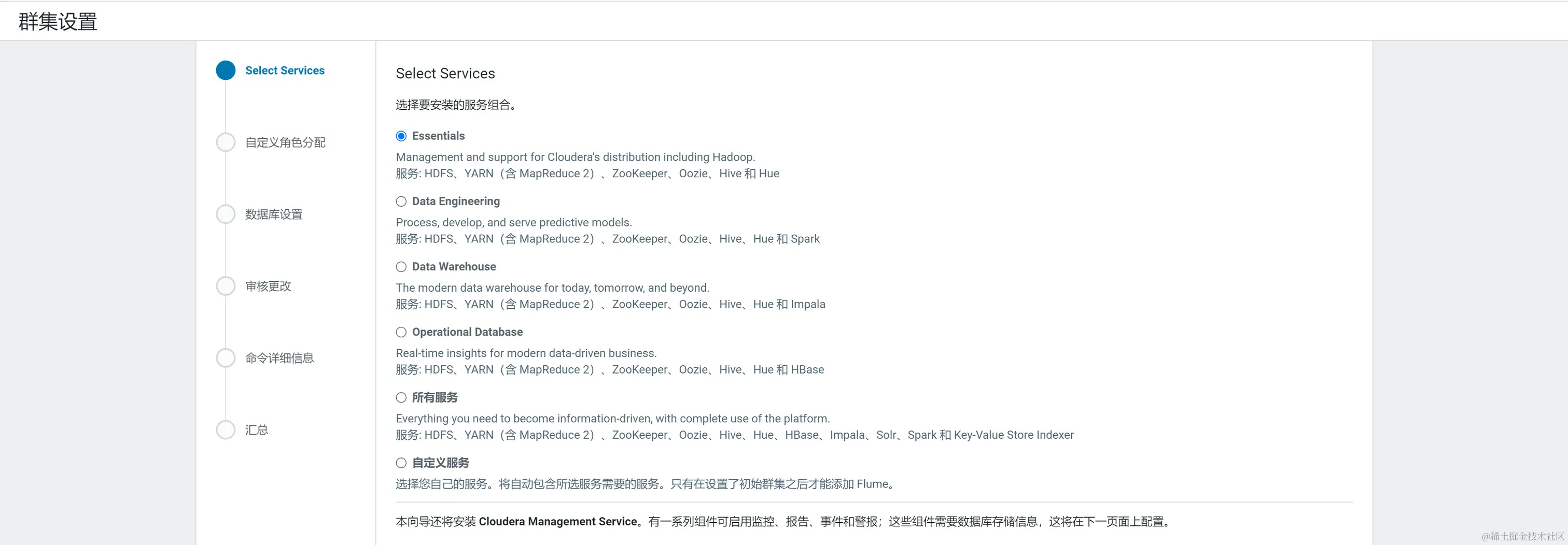Click the services list ending in Hue 和 HBase

(610, 370)
